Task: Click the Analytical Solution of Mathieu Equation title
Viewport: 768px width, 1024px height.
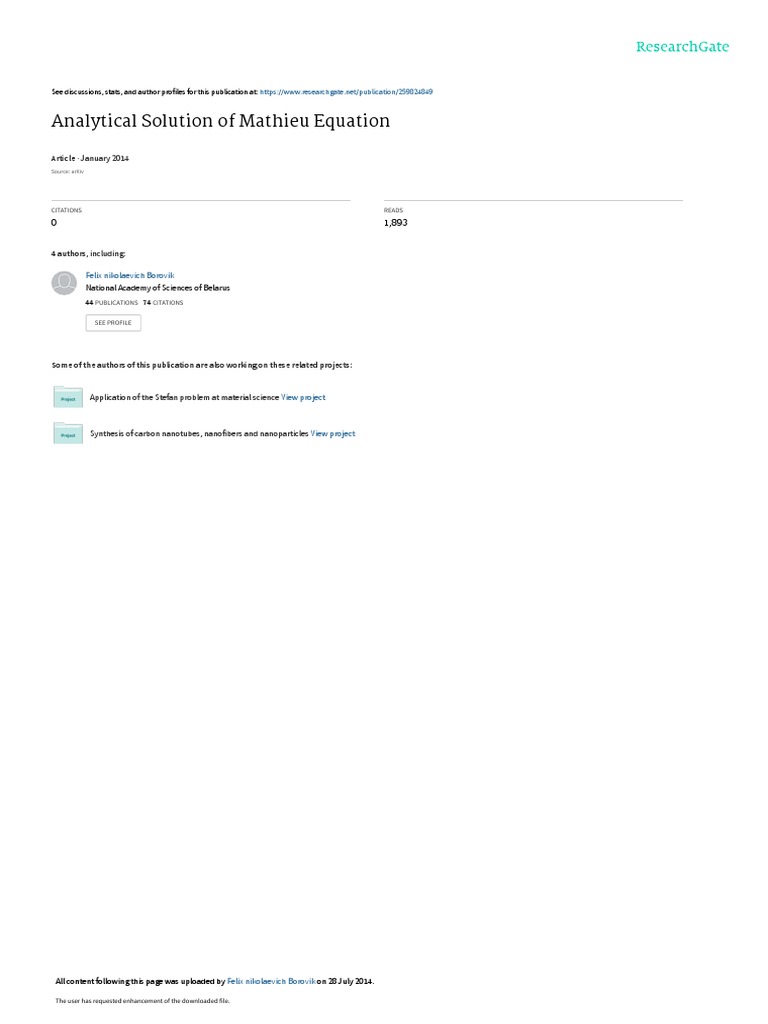Action: [221, 121]
